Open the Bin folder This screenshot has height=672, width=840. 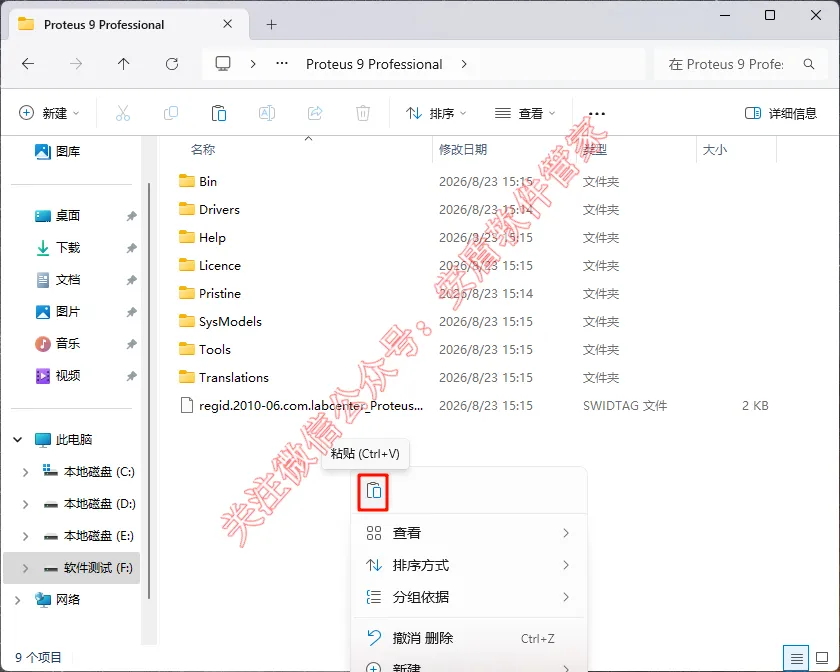click(x=208, y=182)
